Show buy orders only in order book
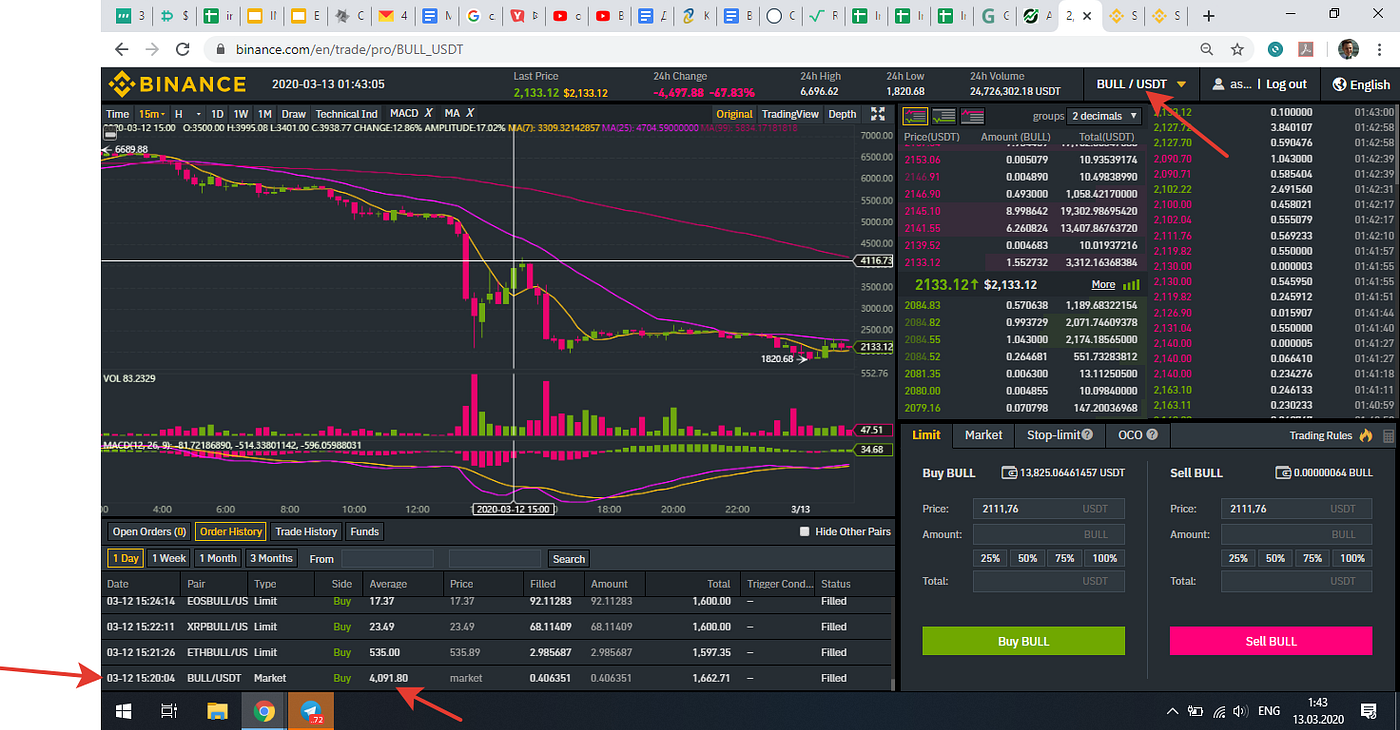This screenshot has width=1400, height=730. pos(944,115)
